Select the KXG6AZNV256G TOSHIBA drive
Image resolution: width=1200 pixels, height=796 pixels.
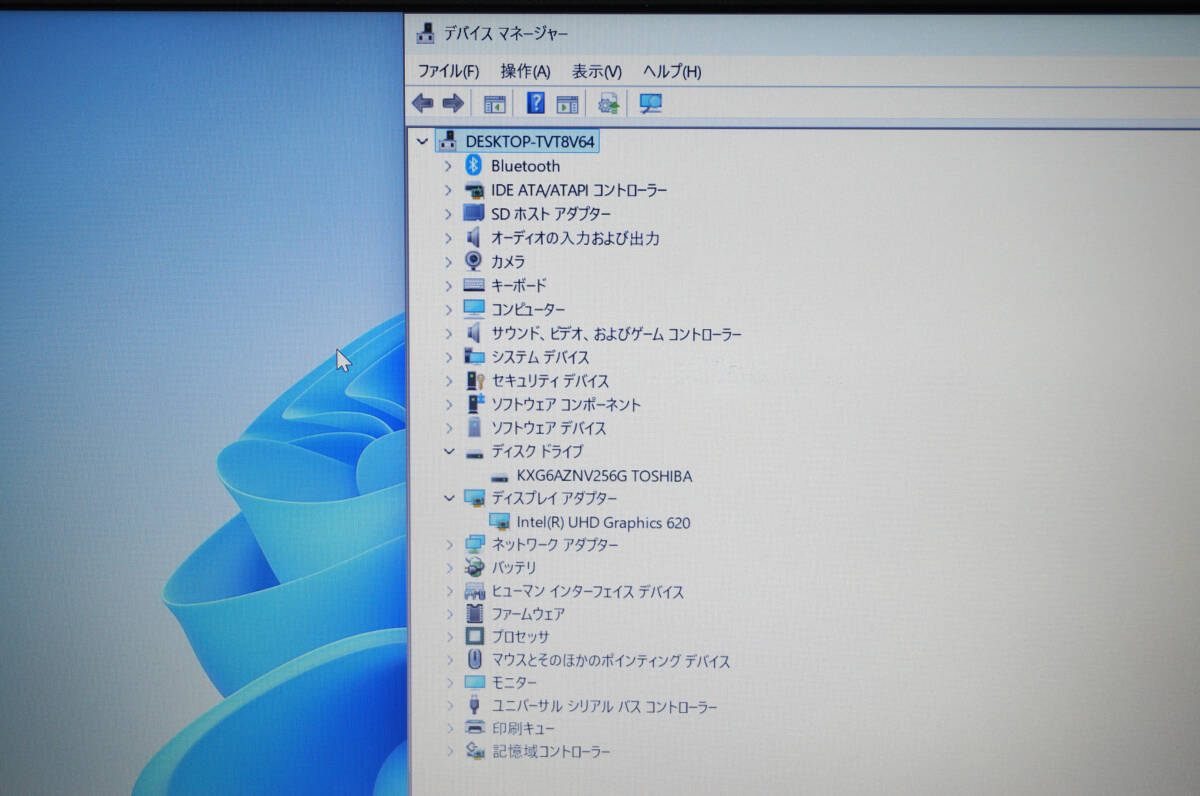click(604, 476)
